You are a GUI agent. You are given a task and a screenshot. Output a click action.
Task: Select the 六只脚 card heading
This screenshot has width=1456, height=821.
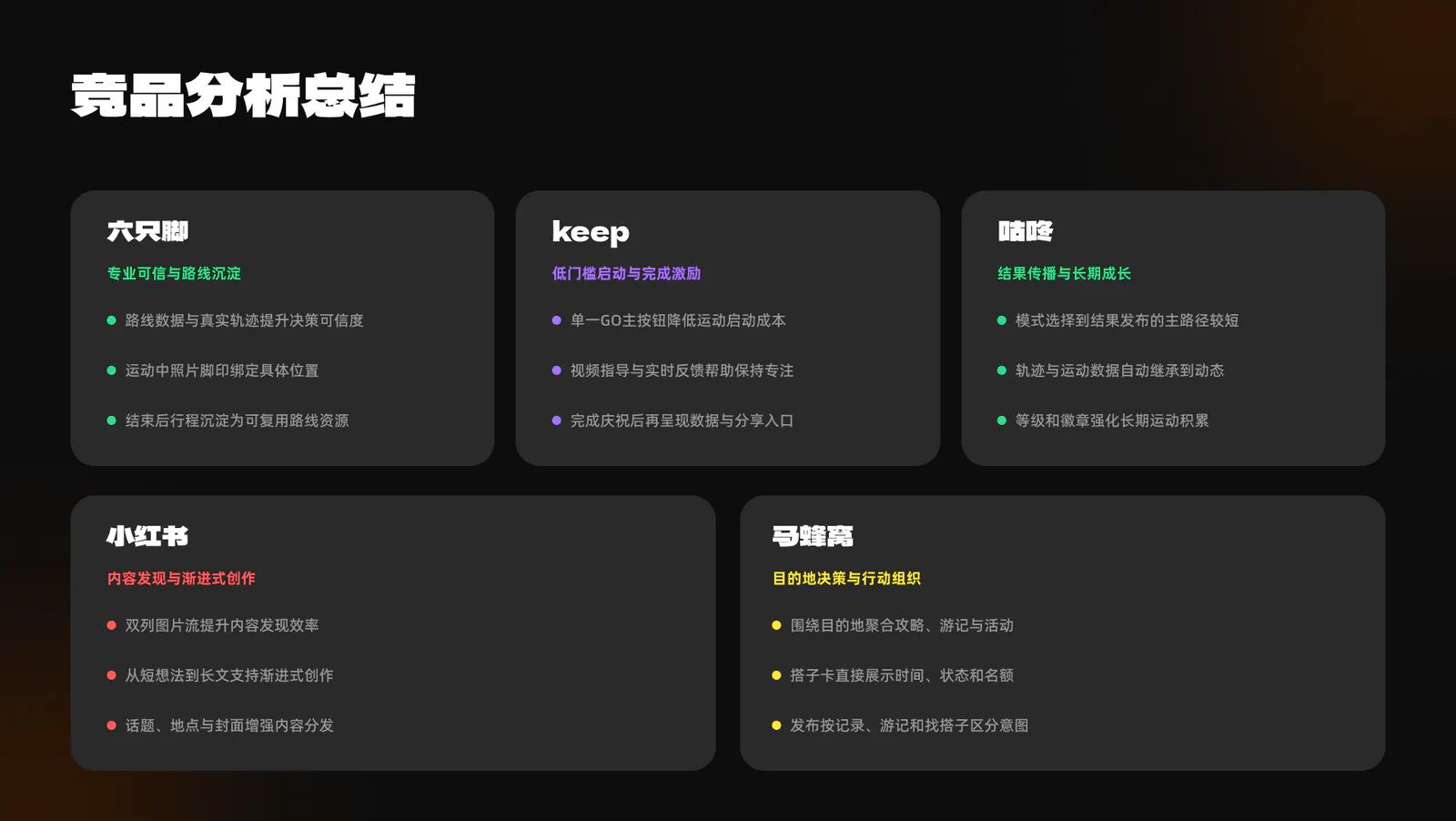(x=147, y=231)
